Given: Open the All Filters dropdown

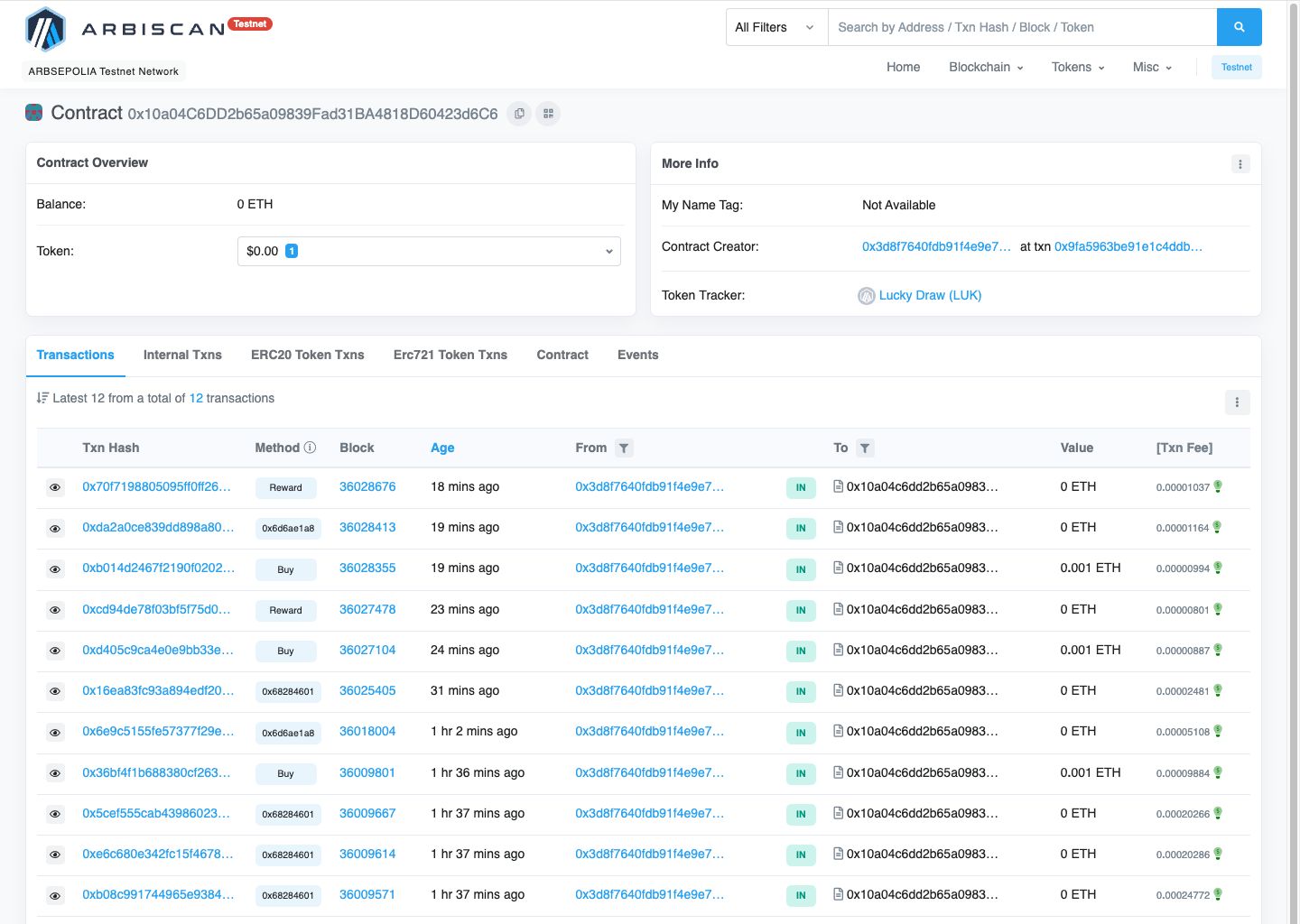Looking at the screenshot, I should (776, 27).
